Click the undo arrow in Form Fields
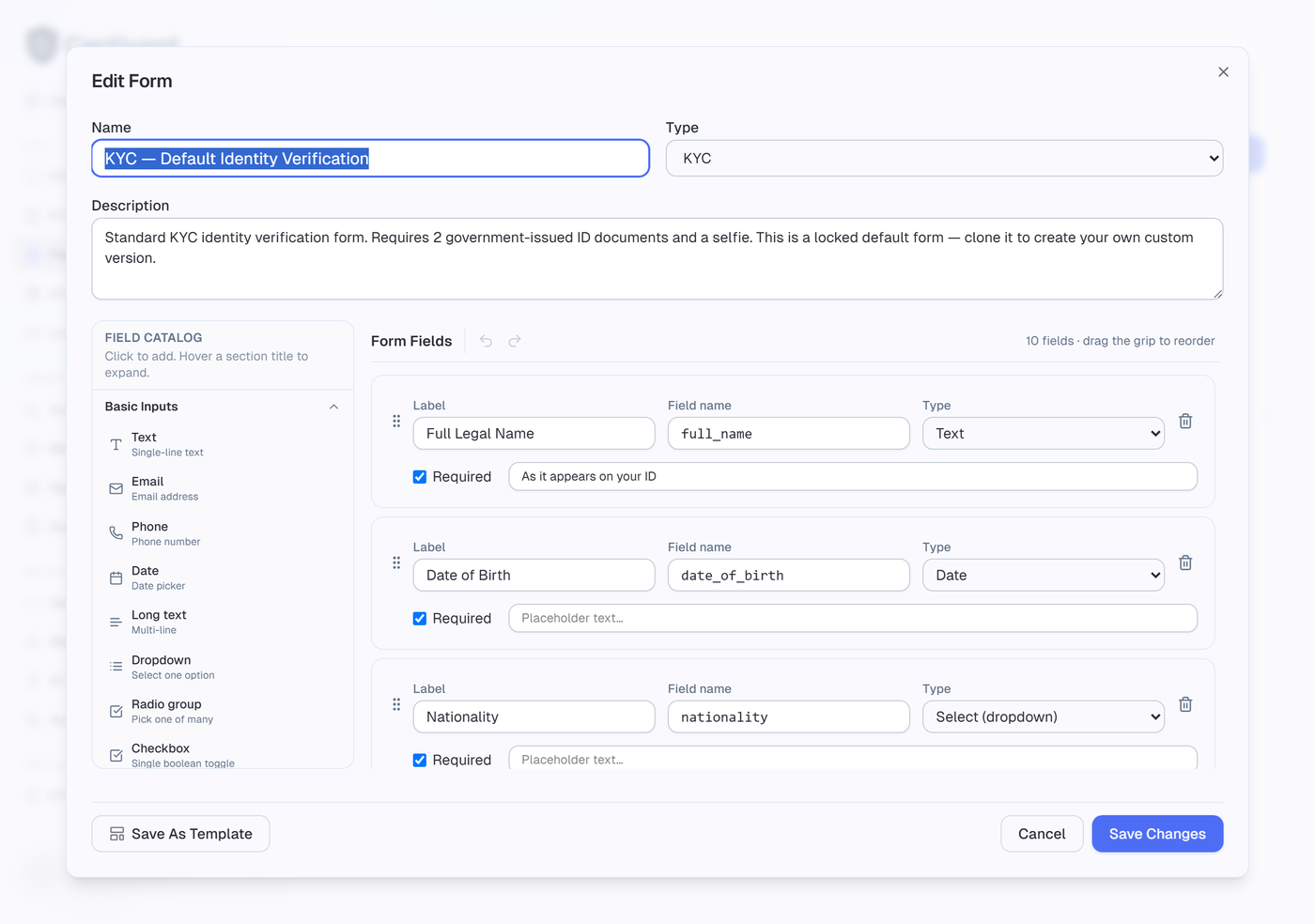This screenshot has height=924, width=1315. click(x=486, y=341)
